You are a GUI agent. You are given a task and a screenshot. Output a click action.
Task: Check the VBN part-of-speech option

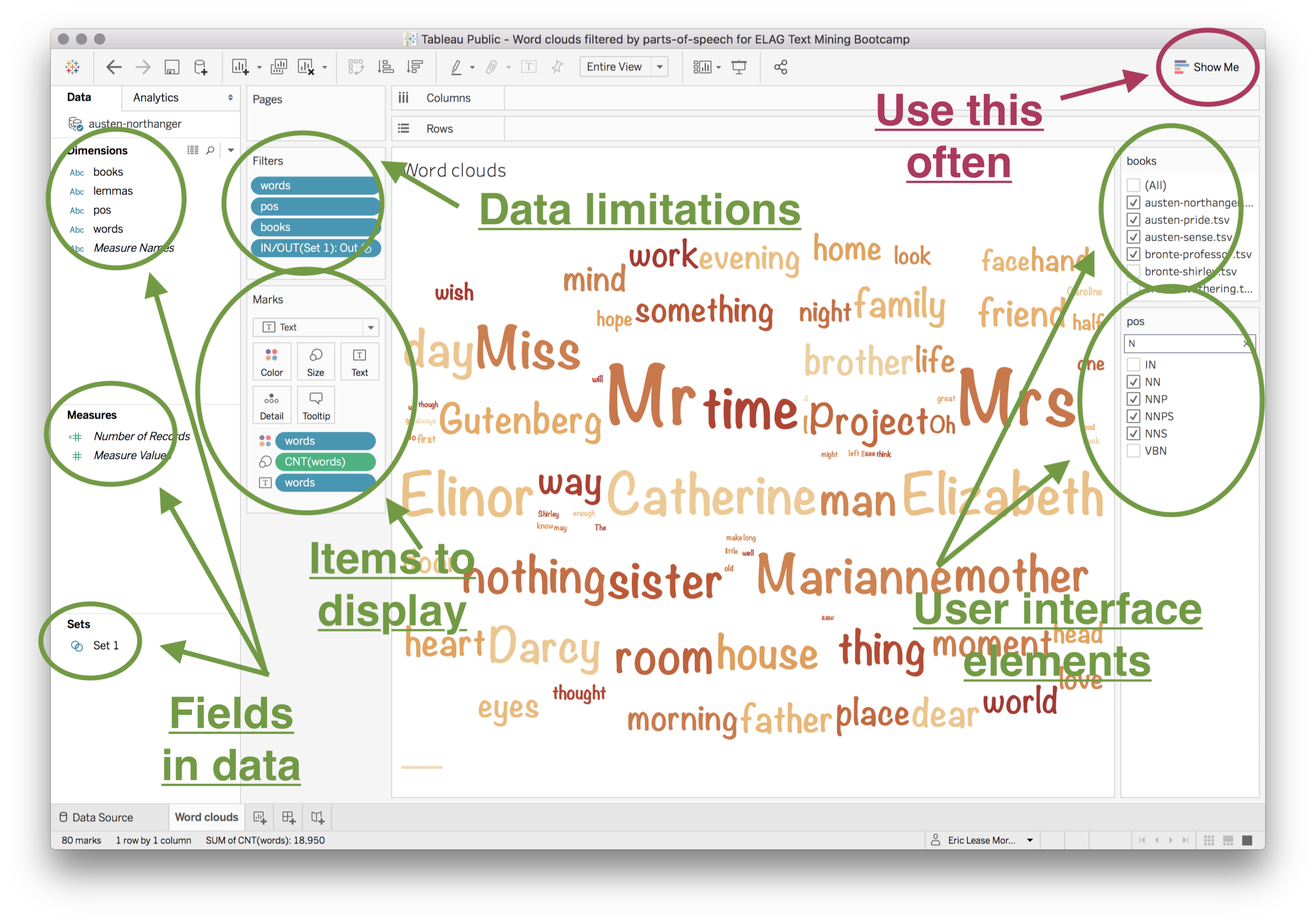(1133, 451)
